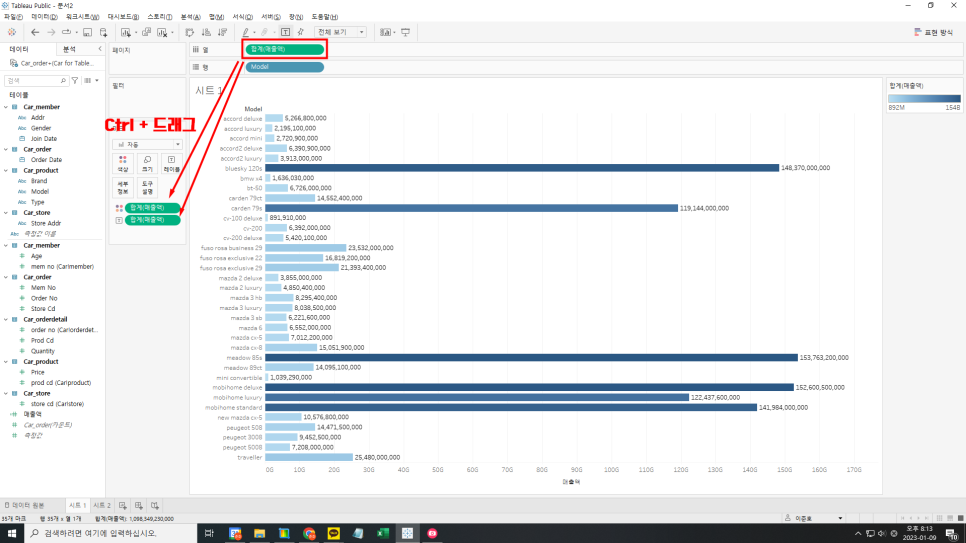Screen dimensions: 966x543
Task: Open the fit '전체 보기' dropdown
Action: pyautogui.click(x=340, y=32)
